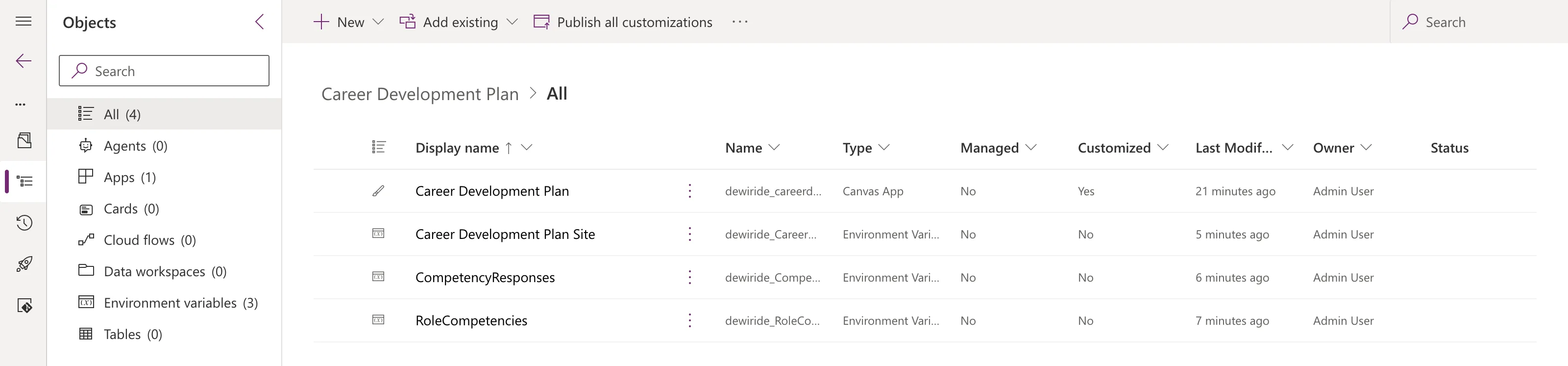Screen dimensions: 1568x366
Task: Expand the Add existing dropdown
Action: pos(512,22)
